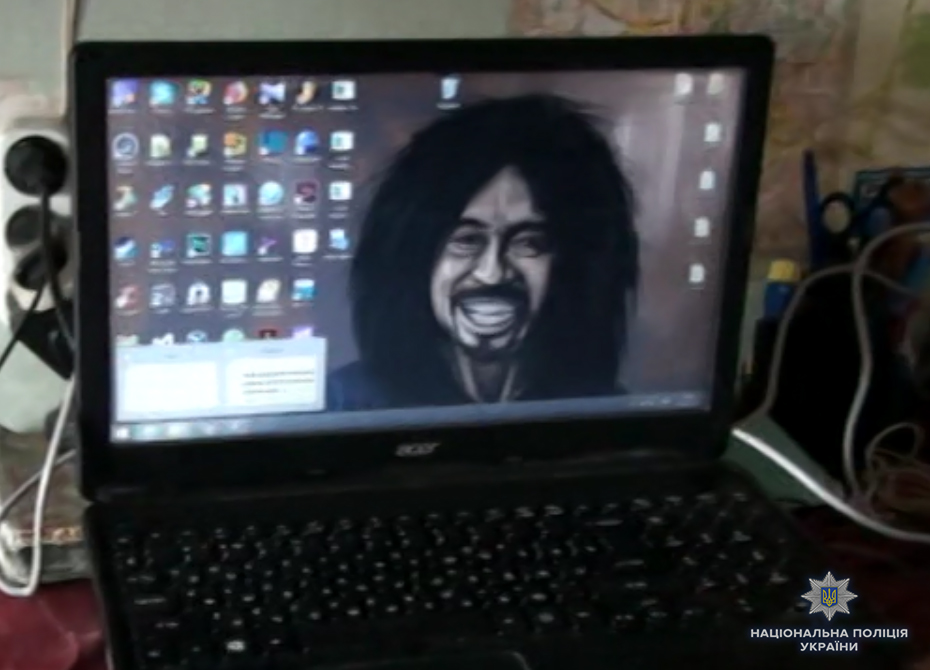Open the Recycle Bin desktop icon
The width and height of the screenshot is (930, 670).
450,92
